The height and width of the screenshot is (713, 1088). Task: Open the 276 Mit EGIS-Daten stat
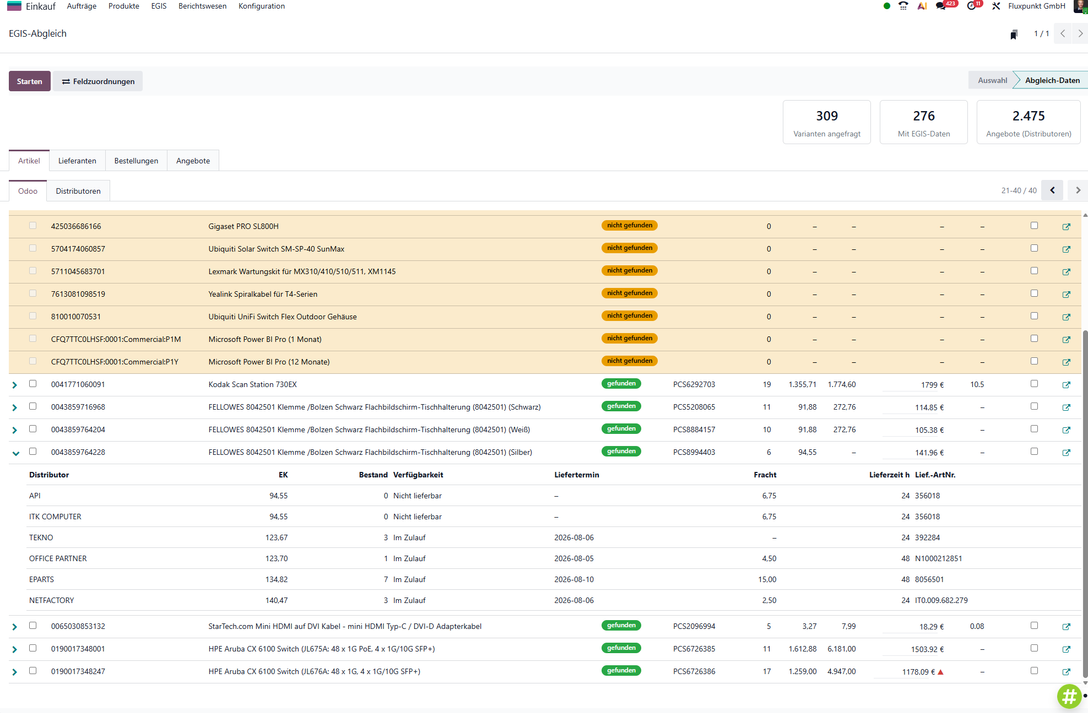click(x=924, y=122)
